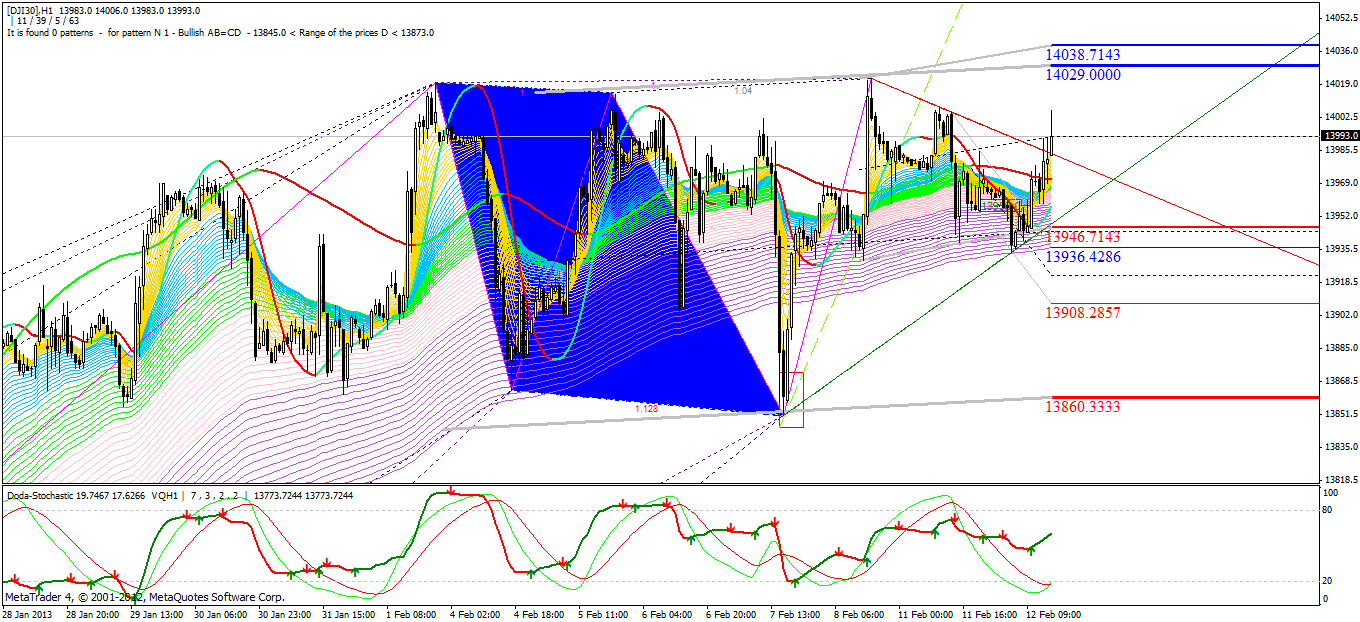
Task: Click the 14052.5 price scale value
Action: click(x=1340, y=18)
